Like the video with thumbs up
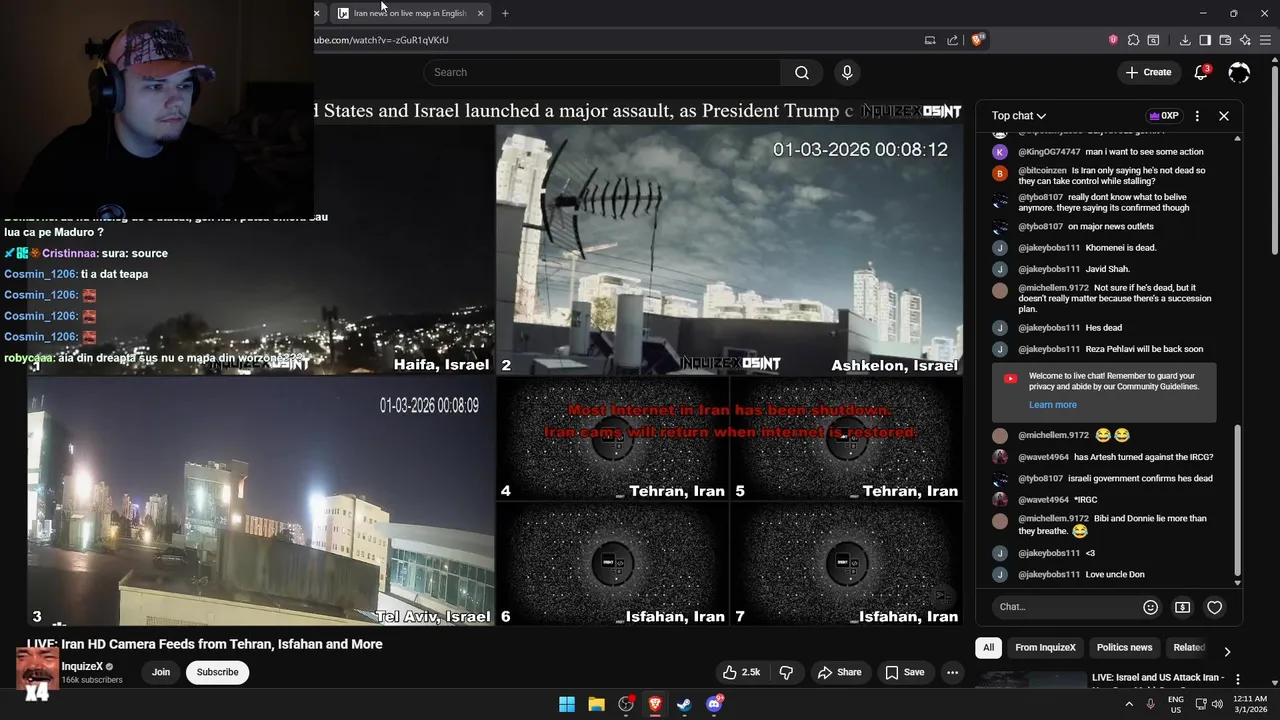This screenshot has width=1280, height=720. tap(741, 672)
